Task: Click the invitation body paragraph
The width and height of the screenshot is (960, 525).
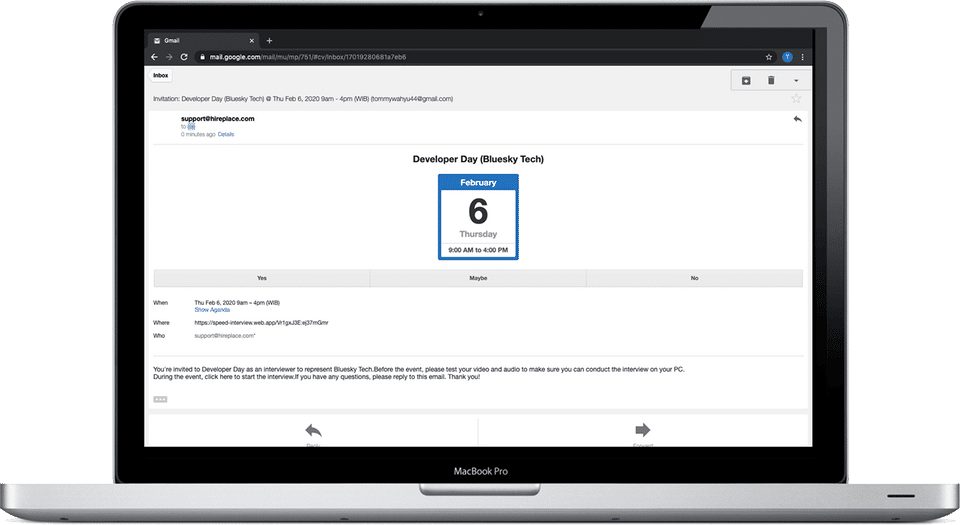Action: click(x=419, y=373)
